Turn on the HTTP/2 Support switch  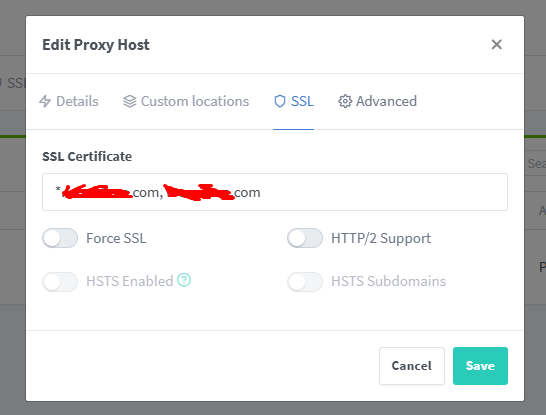pyautogui.click(x=305, y=238)
